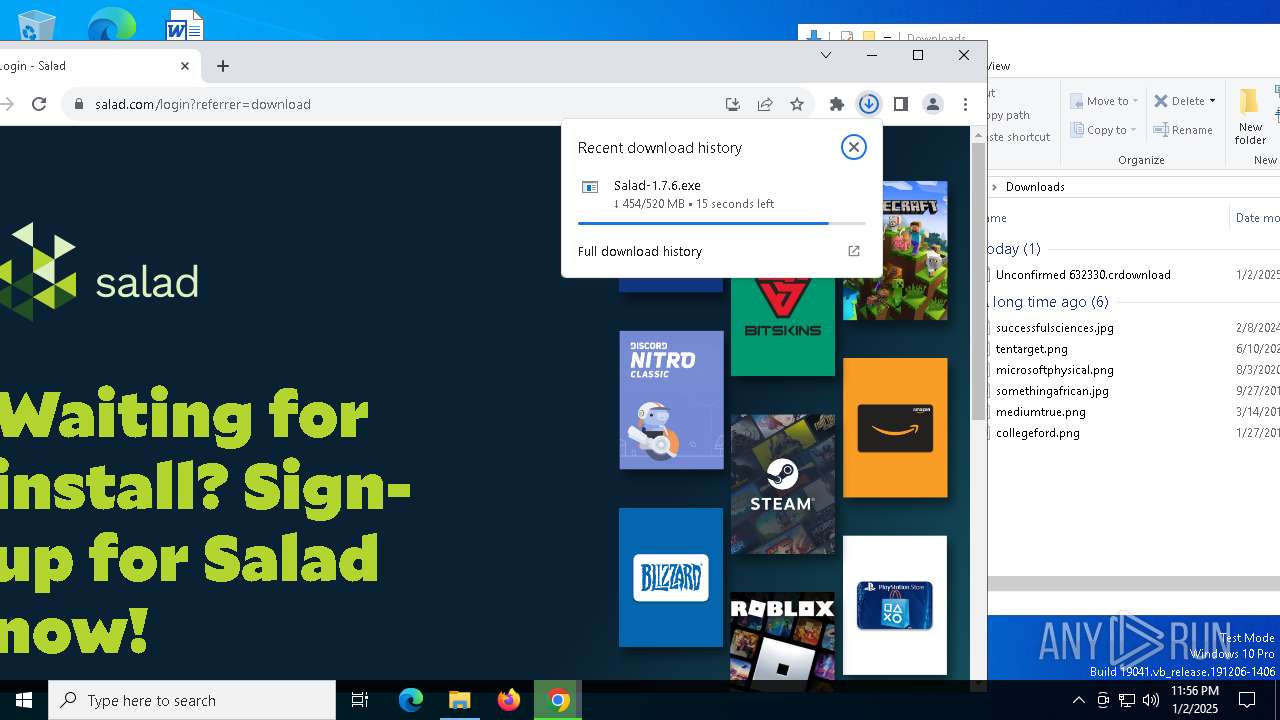The width and height of the screenshot is (1280, 720).
Task: Open the Recycle Bin desktop icon
Action: click(36, 24)
